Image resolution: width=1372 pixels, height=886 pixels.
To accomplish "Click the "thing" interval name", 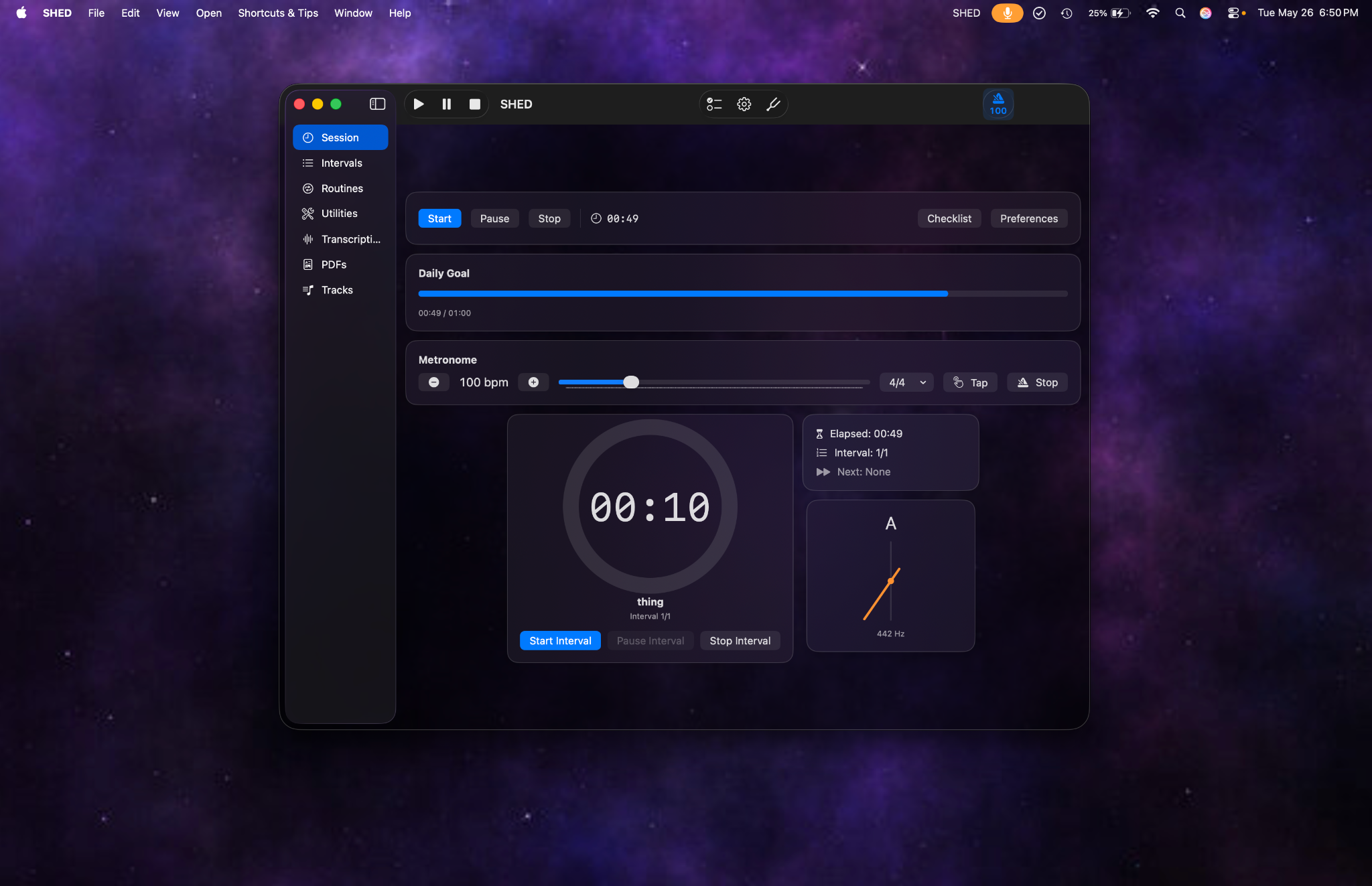I will pyautogui.click(x=650, y=602).
